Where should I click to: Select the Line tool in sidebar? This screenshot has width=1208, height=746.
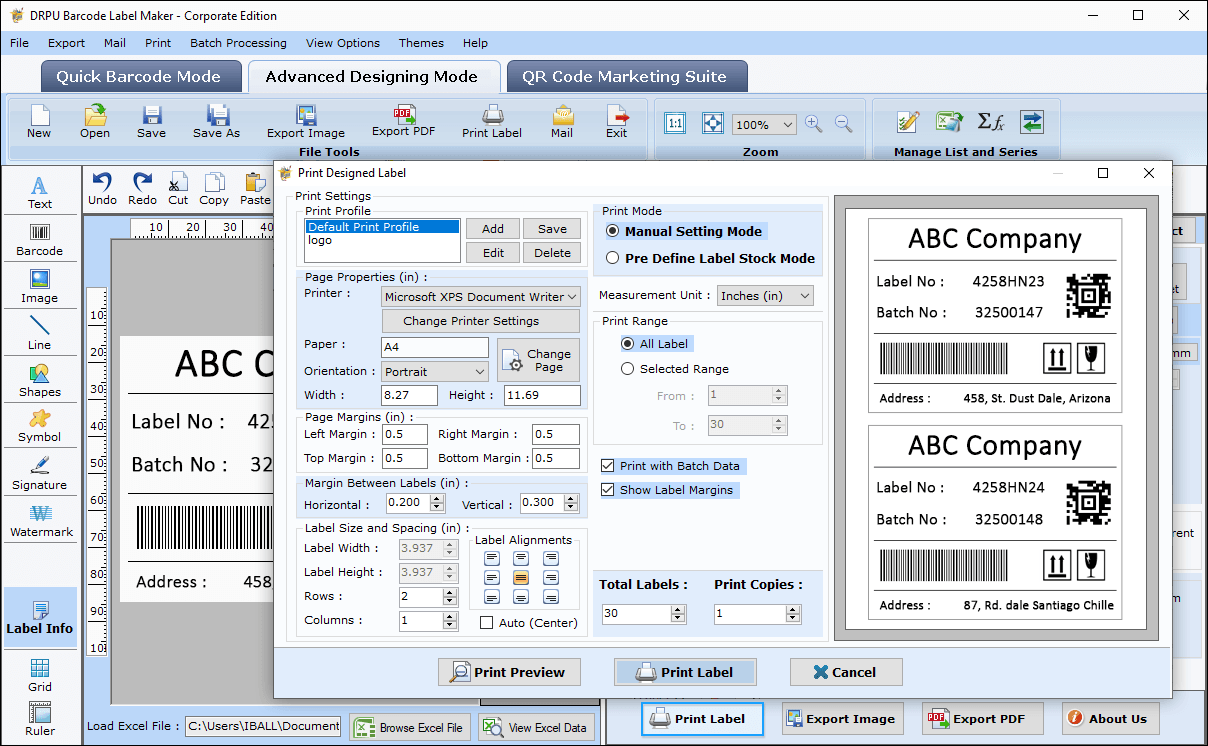40,333
